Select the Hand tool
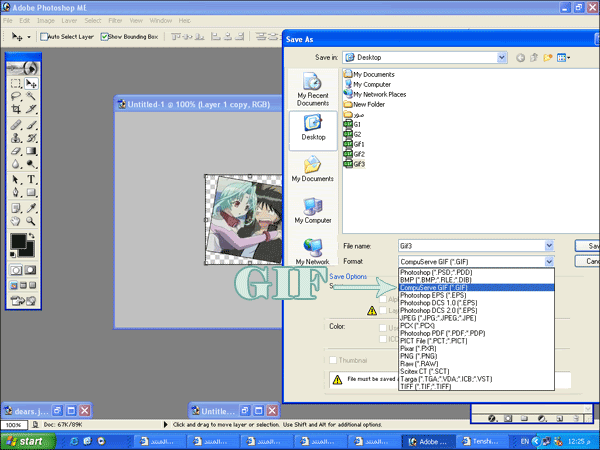 click(16, 221)
